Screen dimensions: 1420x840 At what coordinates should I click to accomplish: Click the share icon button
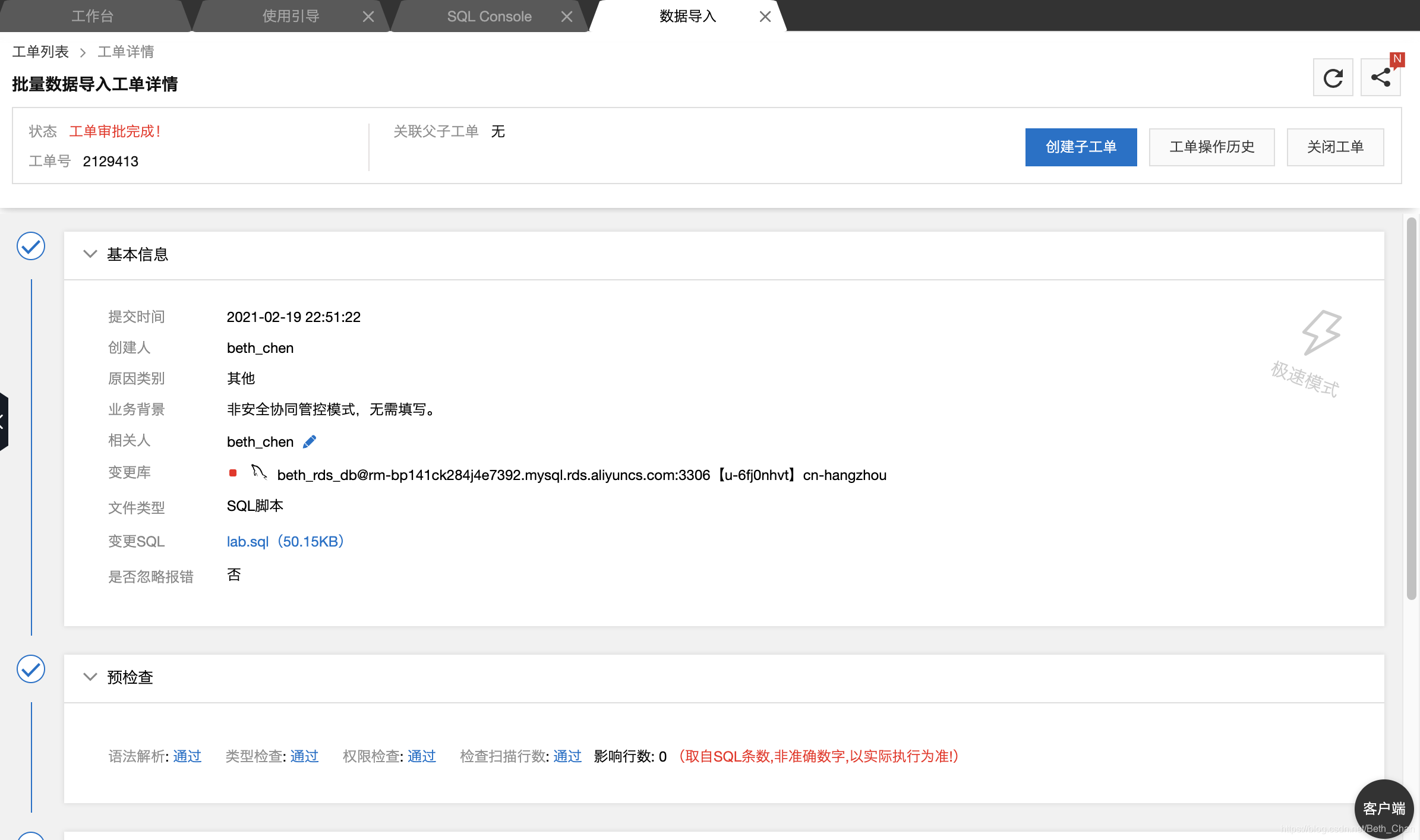tap(1380, 78)
